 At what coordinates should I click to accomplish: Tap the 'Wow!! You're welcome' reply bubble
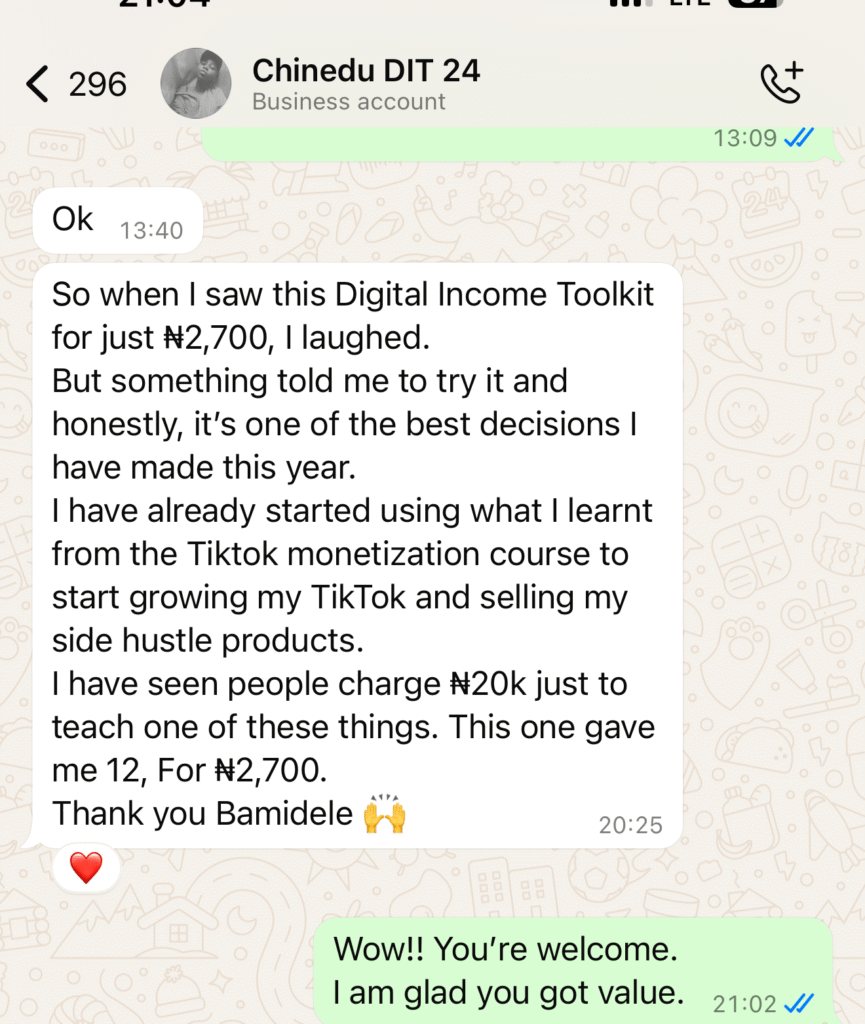(x=573, y=971)
